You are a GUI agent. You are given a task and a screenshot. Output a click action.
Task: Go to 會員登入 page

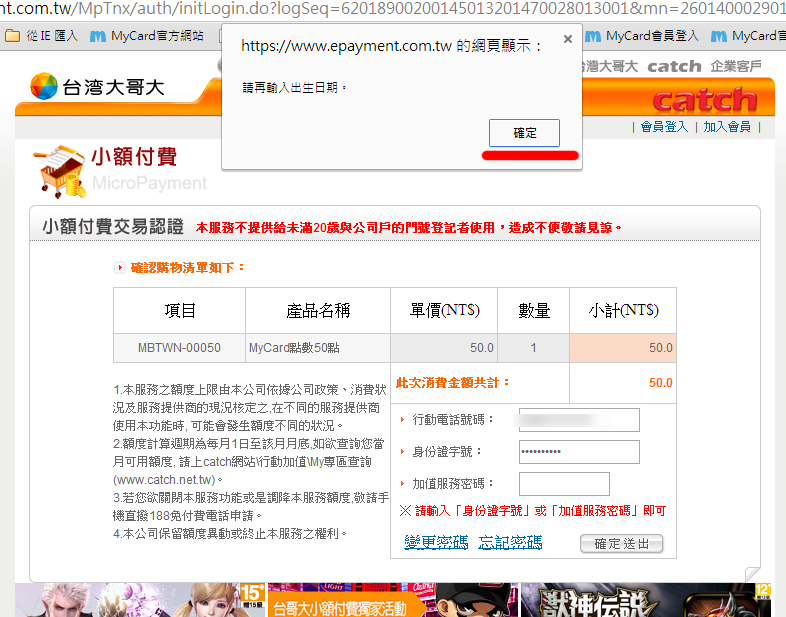(x=664, y=127)
